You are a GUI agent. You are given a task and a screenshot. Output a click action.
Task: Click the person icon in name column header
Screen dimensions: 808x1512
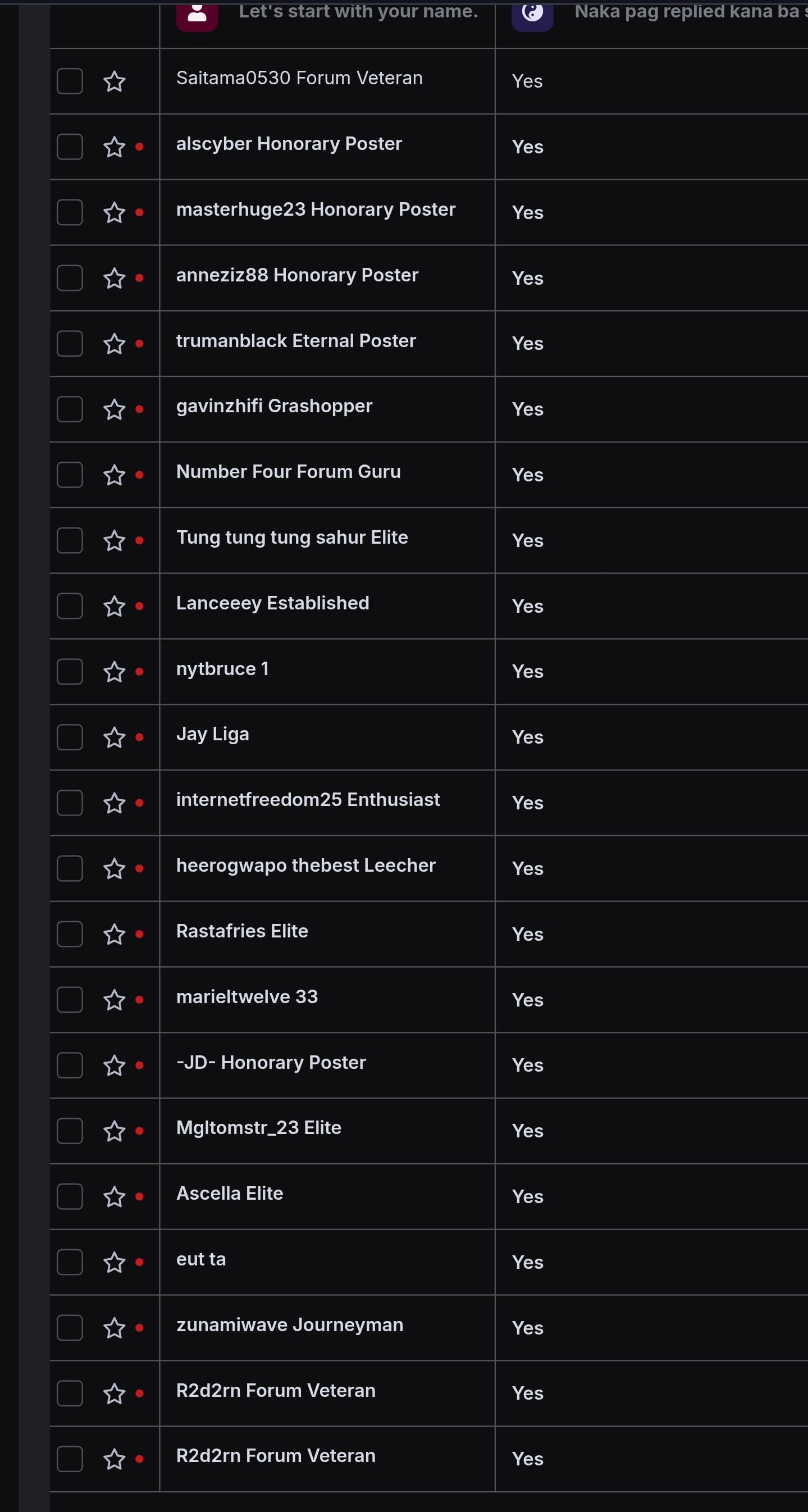pyautogui.click(x=197, y=14)
